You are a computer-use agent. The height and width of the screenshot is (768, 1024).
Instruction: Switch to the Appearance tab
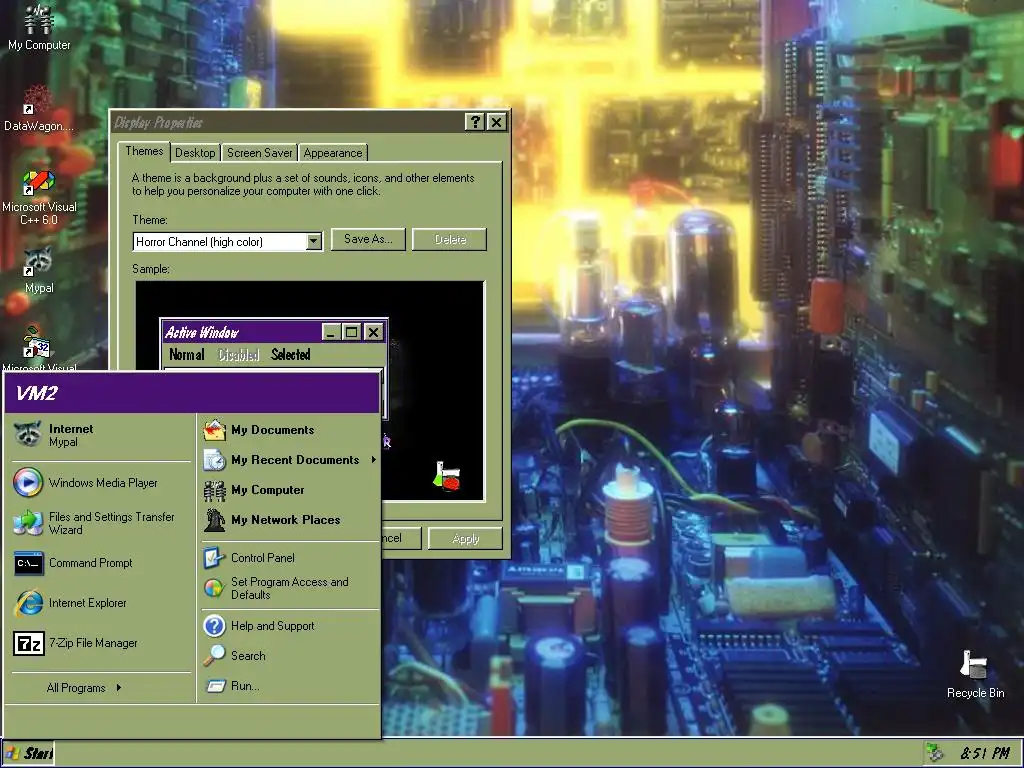(x=332, y=153)
